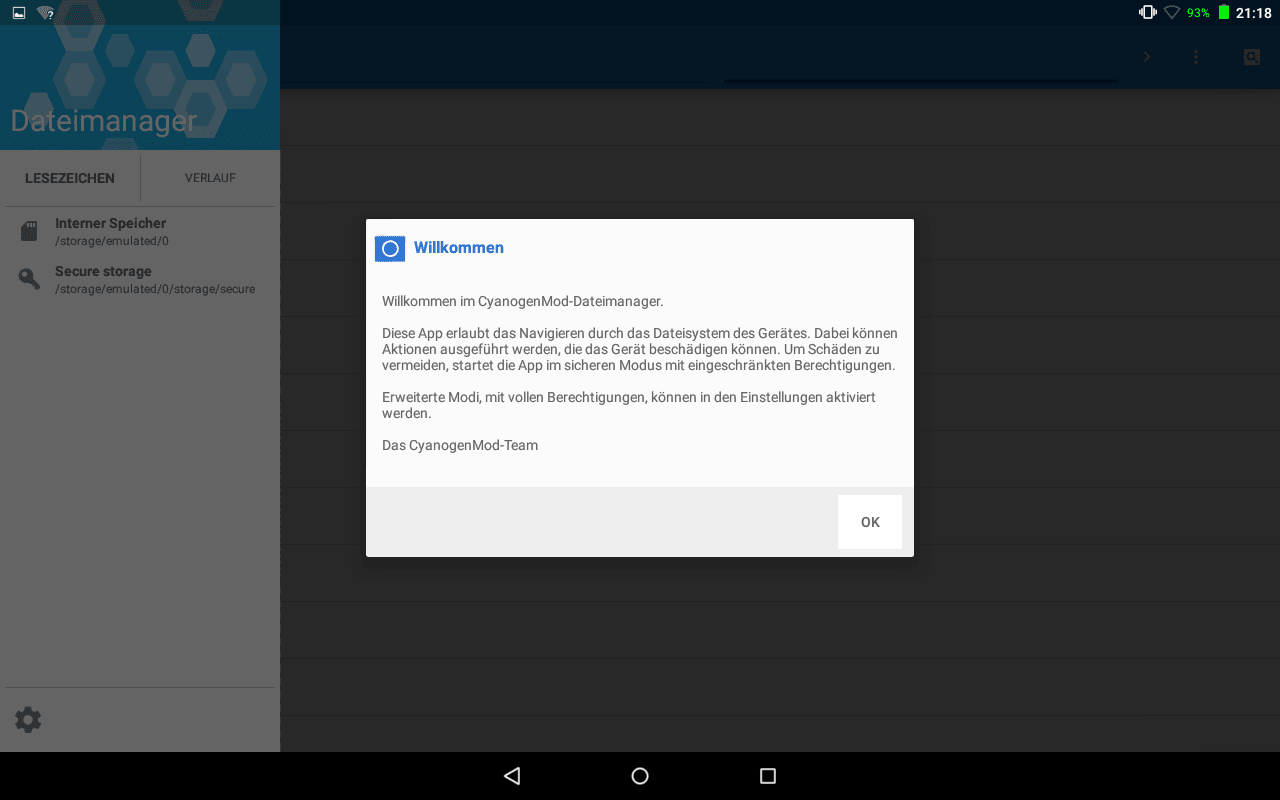The image size is (1280, 800).
Task: Click the image notification icon in status bar
Action: (19, 13)
